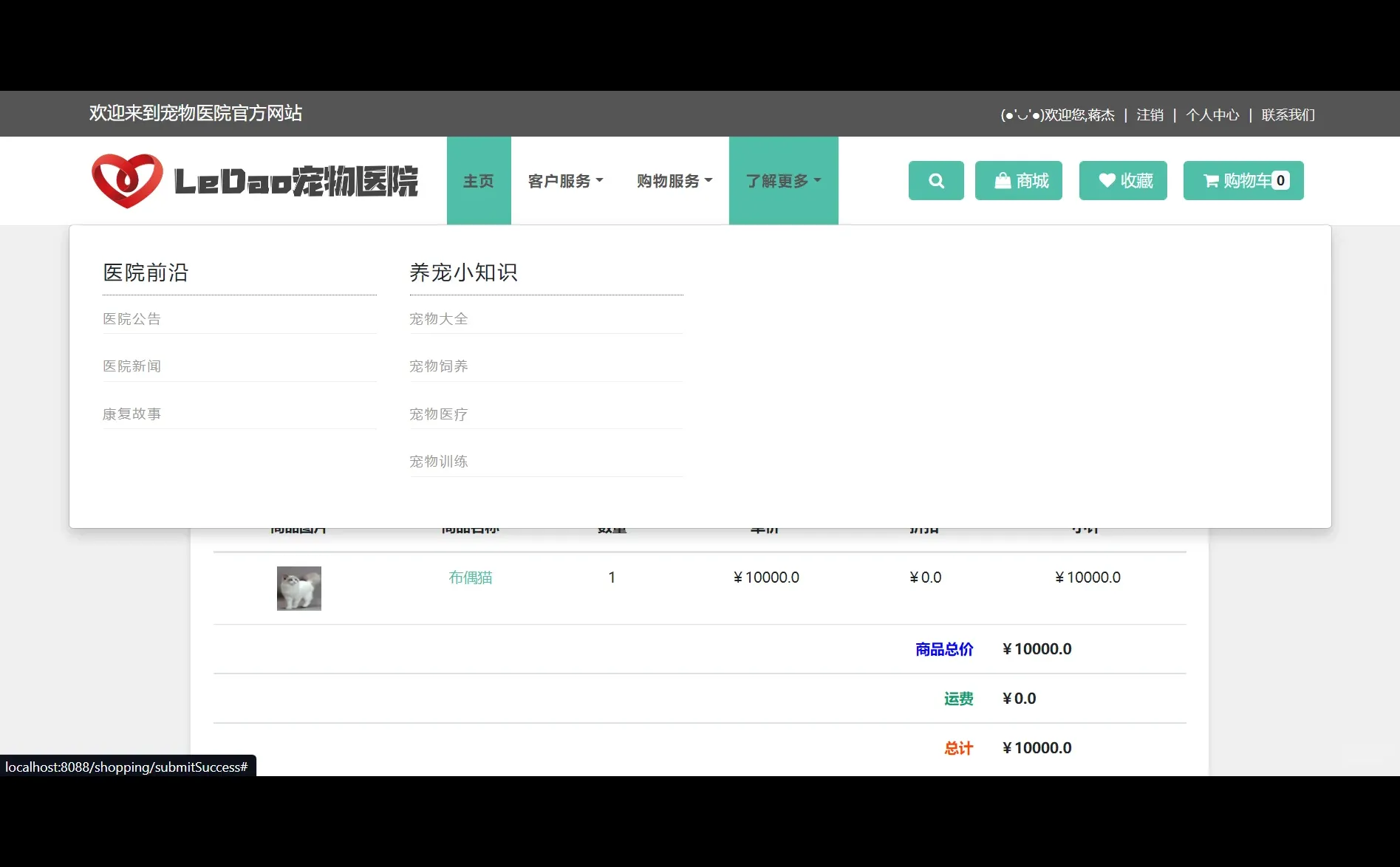Open 联系我们 in the top bar

pyautogui.click(x=1287, y=114)
